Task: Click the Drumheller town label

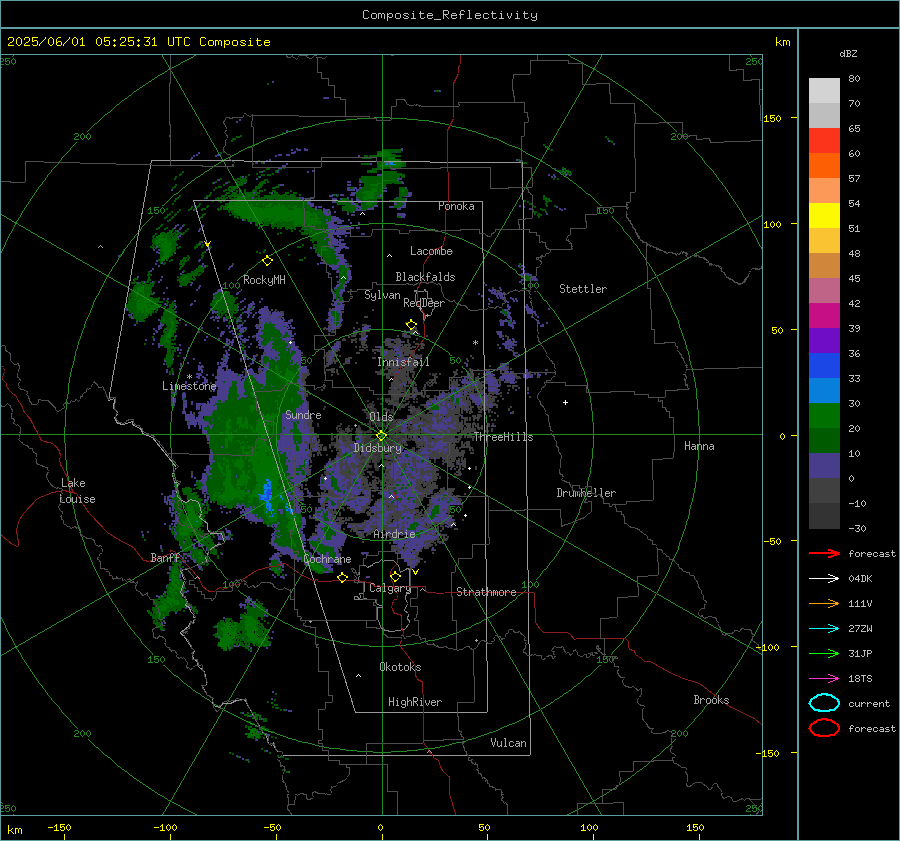Action: tap(586, 493)
